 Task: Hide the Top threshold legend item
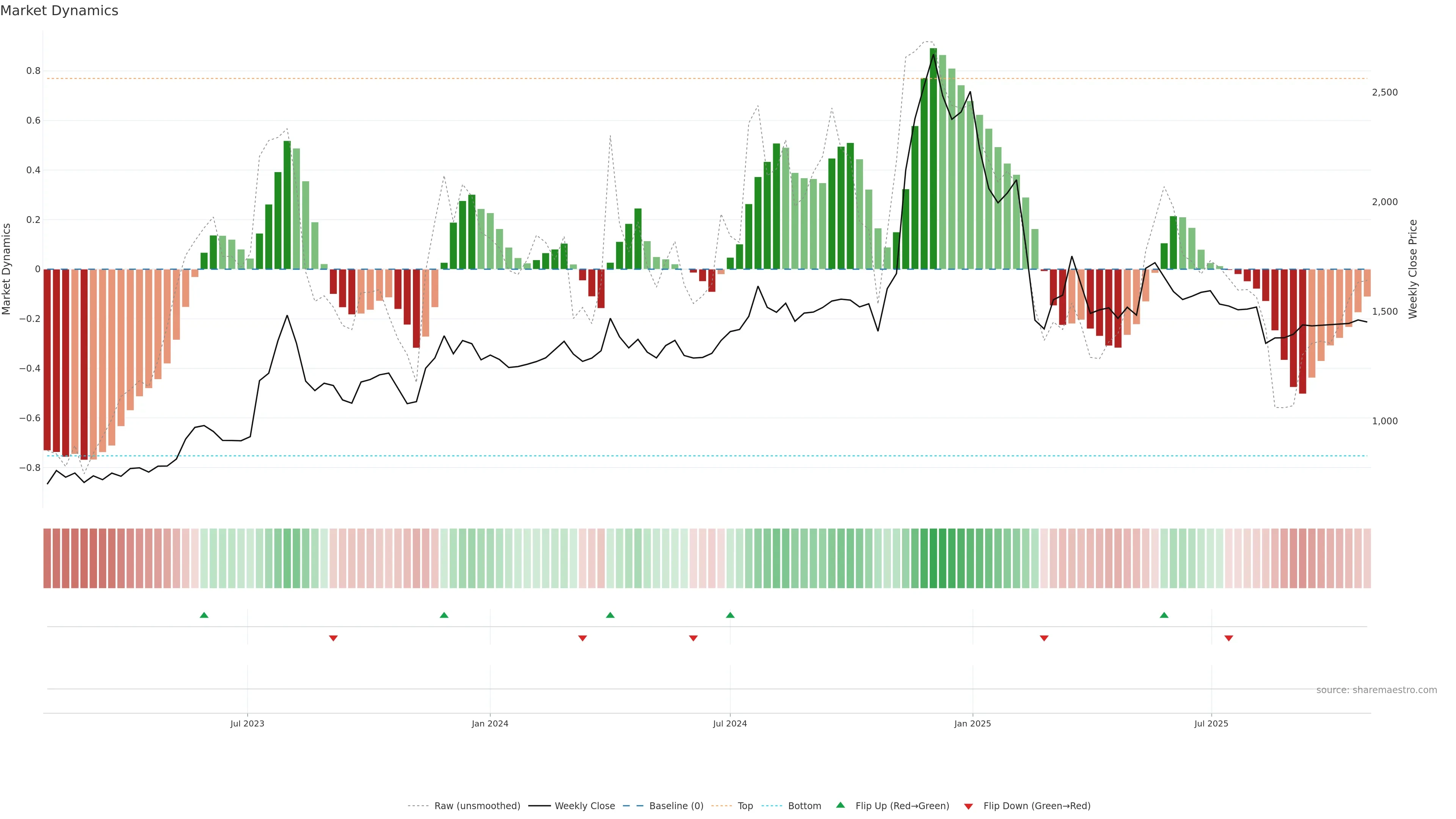point(745,805)
